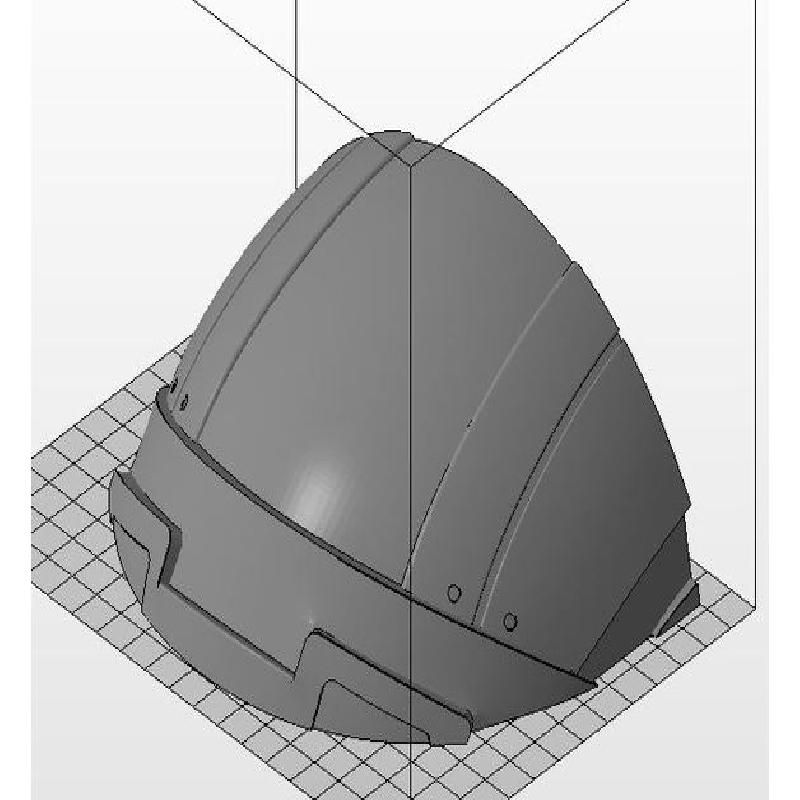Click the left vertical bounding box line above helmet
800x800 pixels.
296,90
